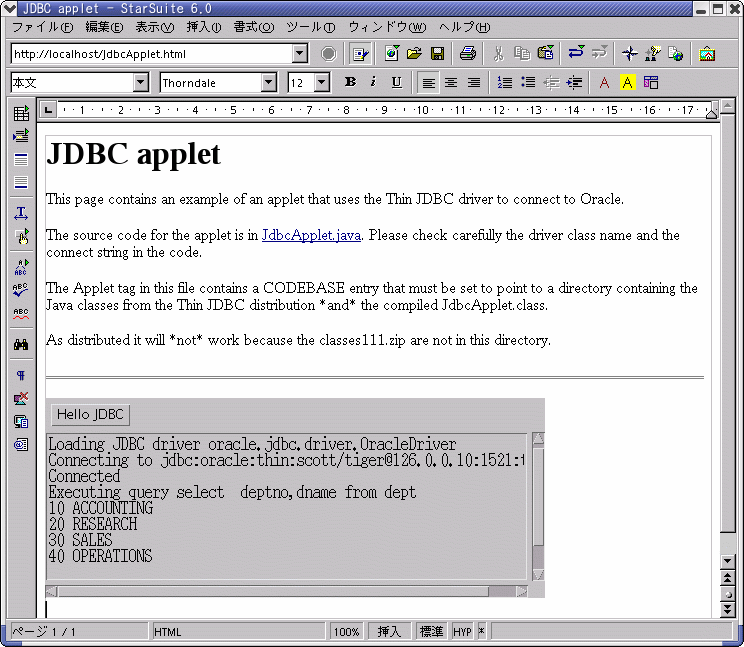Image resolution: width=744 pixels, height=647 pixels.
Task: Expand the URL address dropdown
Action: click(300, 54)
